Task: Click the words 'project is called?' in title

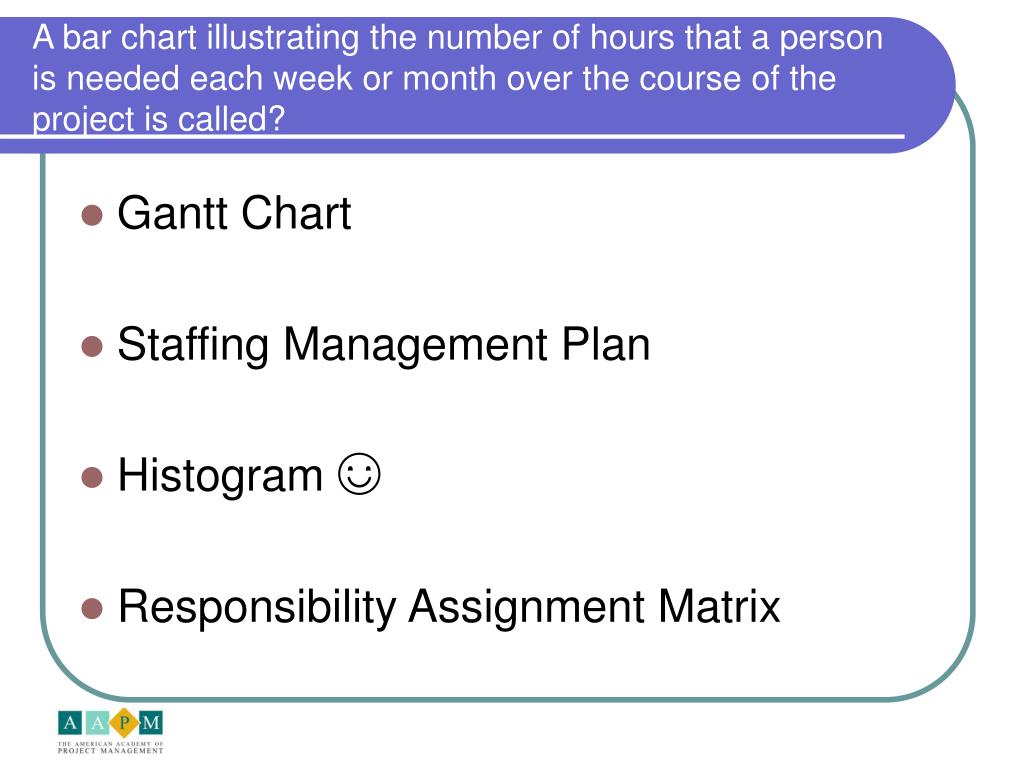Action: coord(159,119)
